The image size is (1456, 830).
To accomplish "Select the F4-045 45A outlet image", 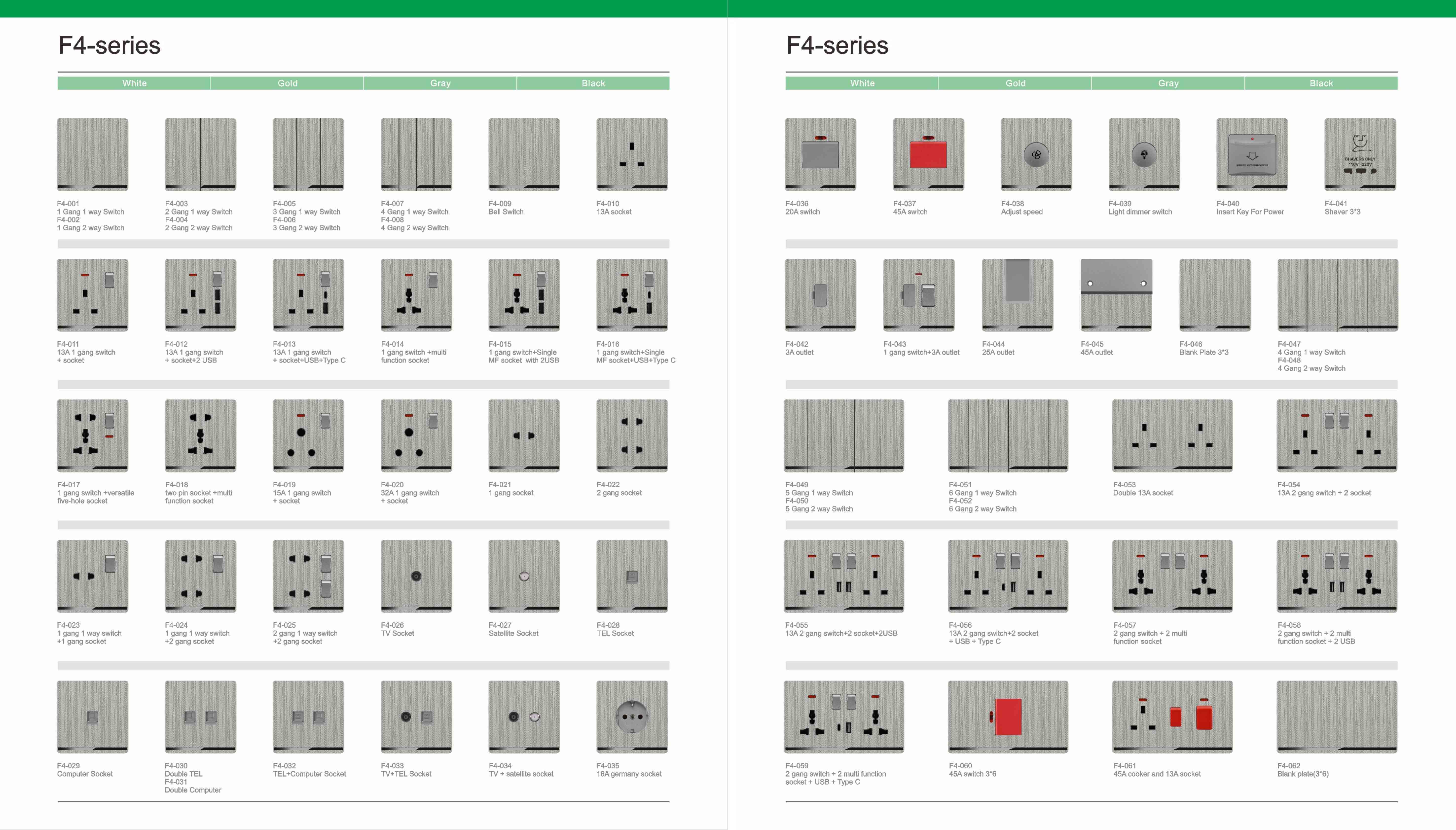I will [1116, 295].
